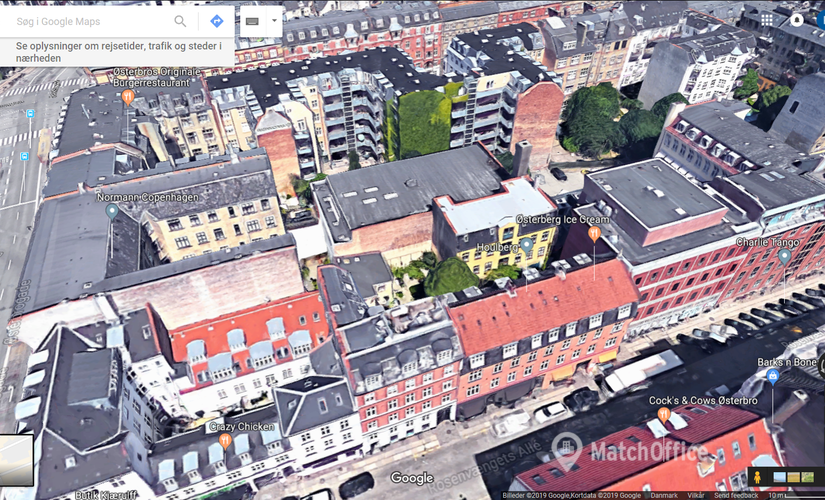The height and width of the screenshot is (500, 825).
Task: Open the Danmark region link in footer
Action: 663,496
